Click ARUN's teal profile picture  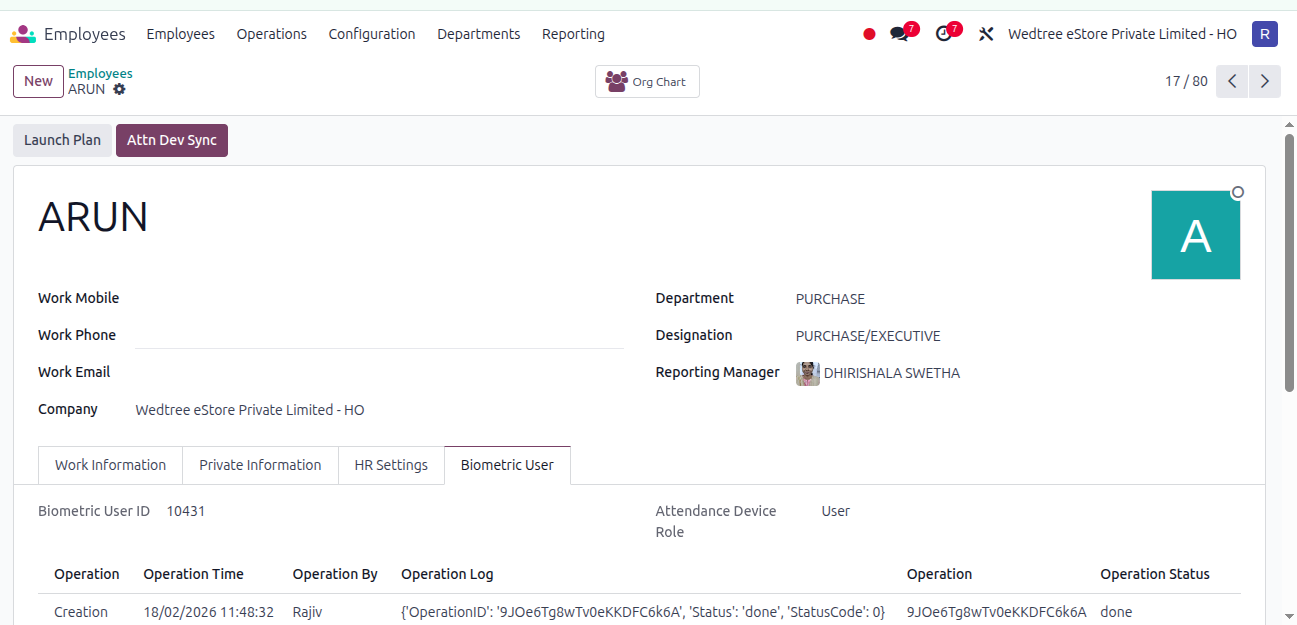pyautogui.click(x=1196, y=235)
